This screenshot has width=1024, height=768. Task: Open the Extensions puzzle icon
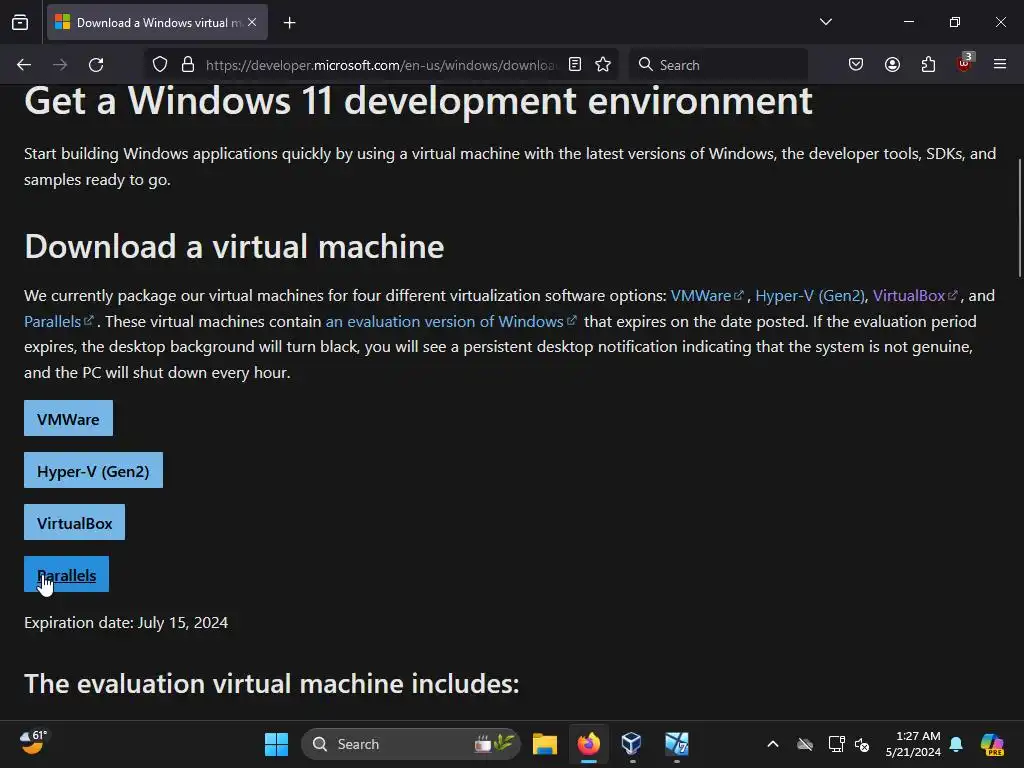(928, 65)
